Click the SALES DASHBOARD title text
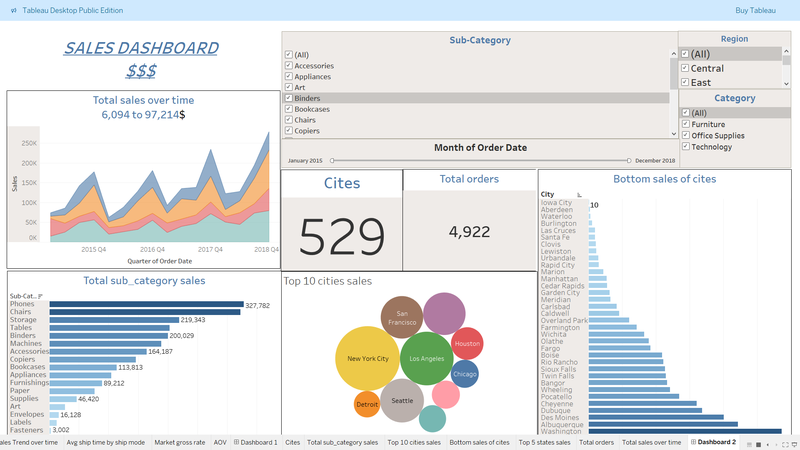 [141, 48]
